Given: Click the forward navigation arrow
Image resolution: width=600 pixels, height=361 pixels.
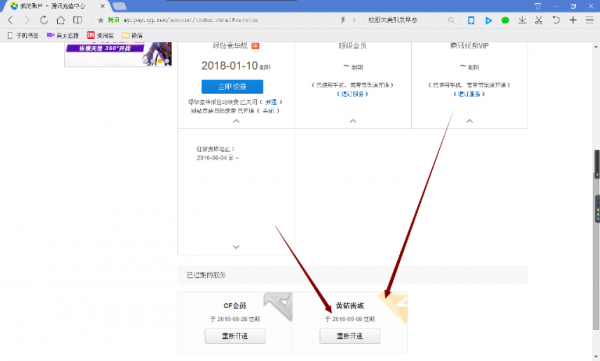Looking at the screenshot, I should click(27, 20).
